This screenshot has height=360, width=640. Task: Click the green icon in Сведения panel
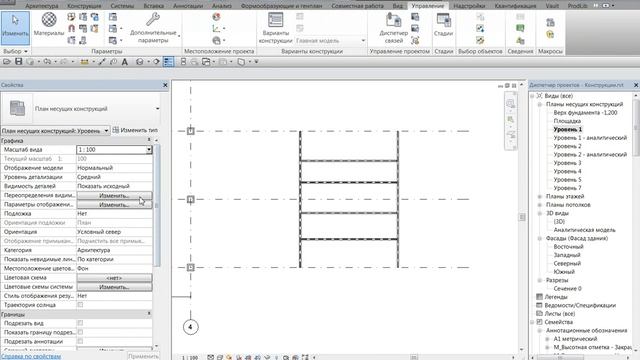tap(520, 28)
